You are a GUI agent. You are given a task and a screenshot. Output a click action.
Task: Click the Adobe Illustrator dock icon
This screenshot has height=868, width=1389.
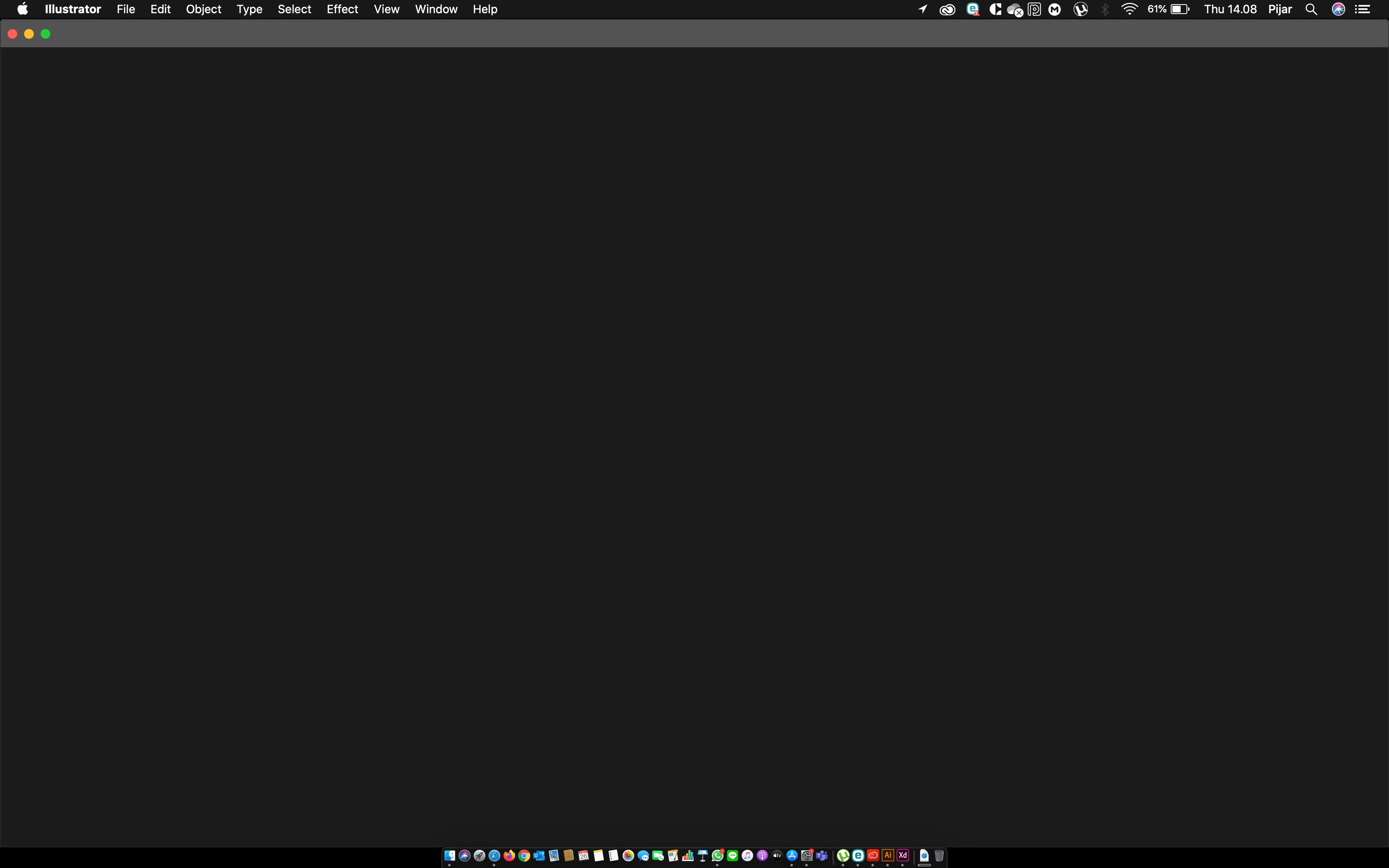(888, 855)
